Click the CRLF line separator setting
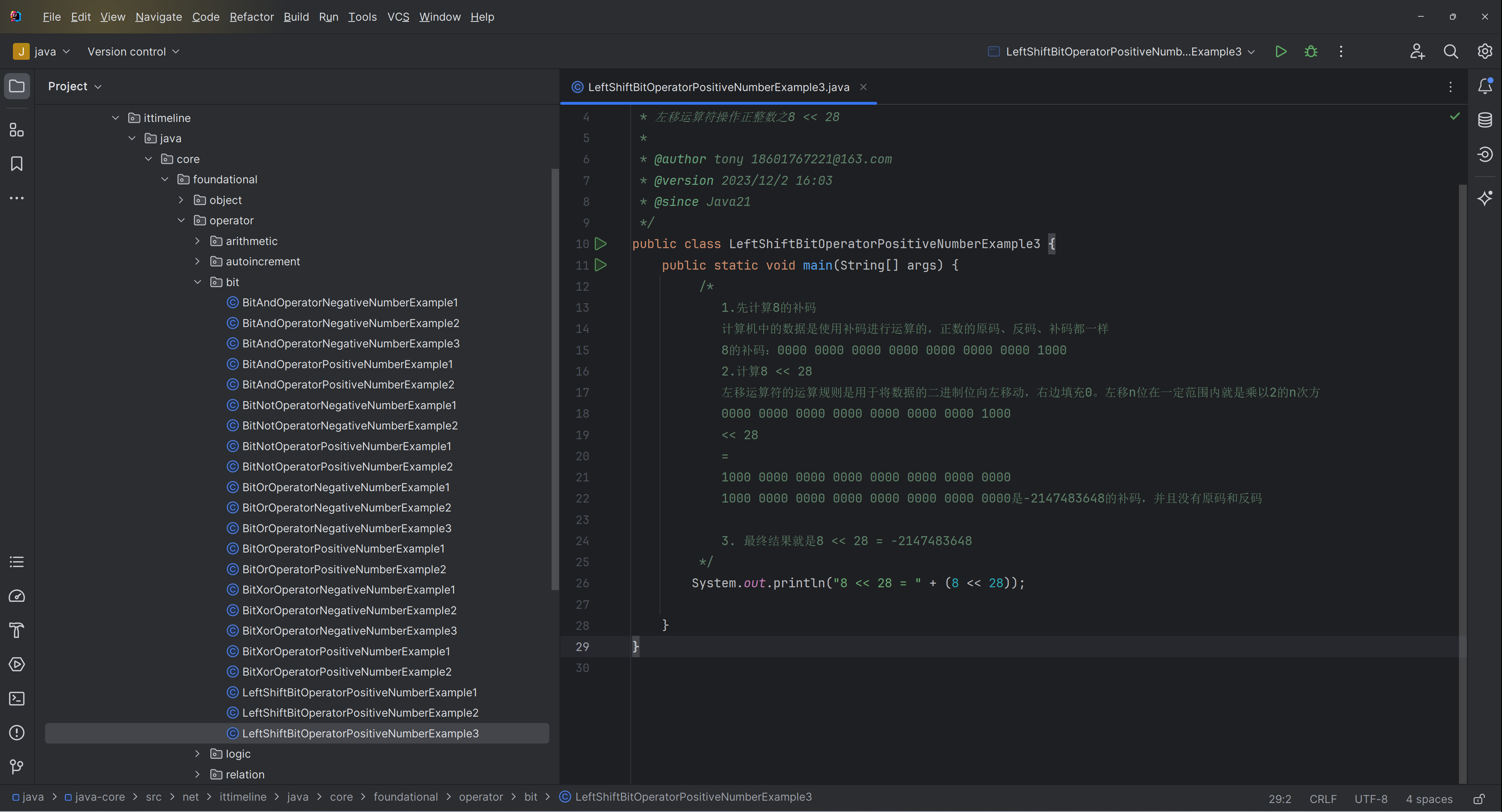Screen dimensions: 1502x812 coord(1323,799)
